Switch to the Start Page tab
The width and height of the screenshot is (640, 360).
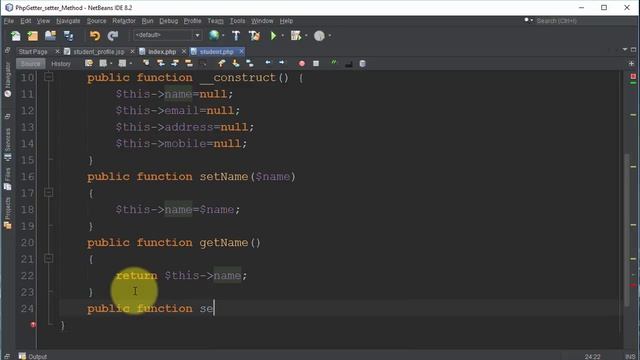33,52
